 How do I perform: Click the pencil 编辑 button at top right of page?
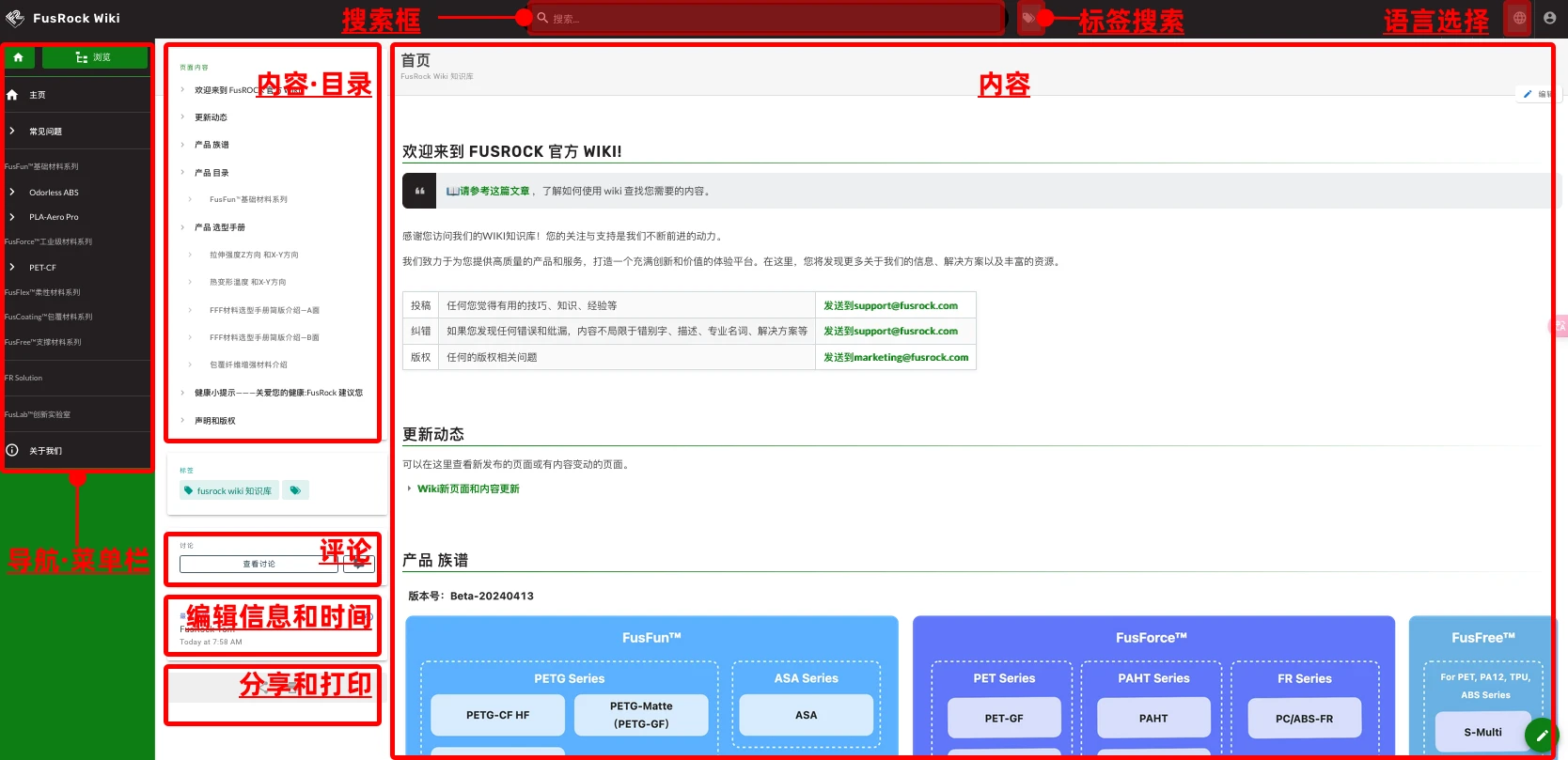(1536, 94)
